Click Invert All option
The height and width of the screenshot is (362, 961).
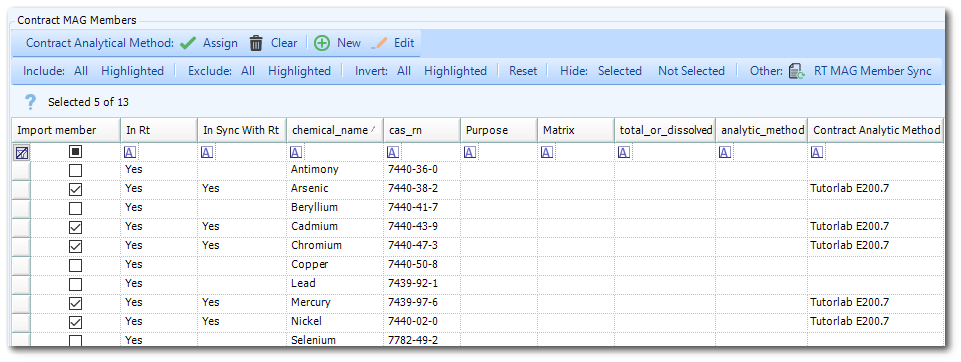point(404,71)
